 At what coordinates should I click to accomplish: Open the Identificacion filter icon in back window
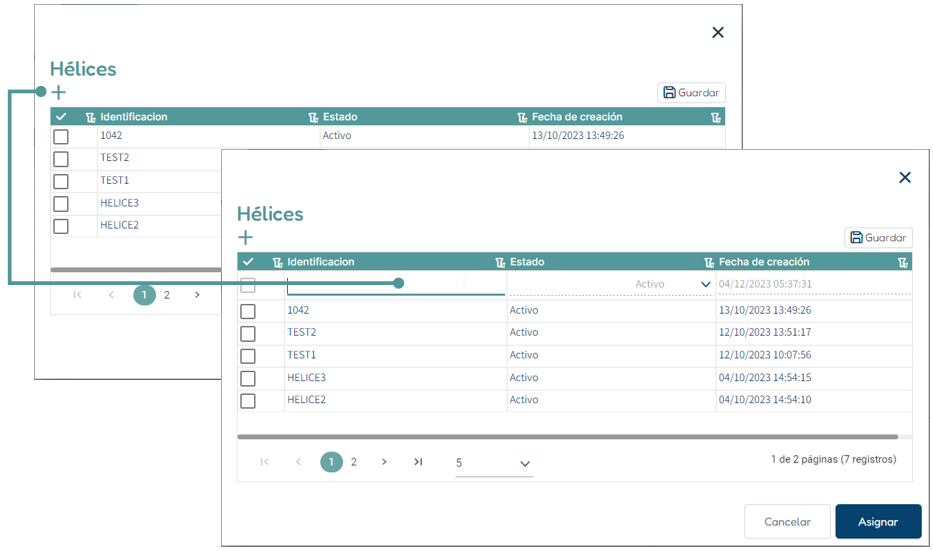tap(90, 117)
